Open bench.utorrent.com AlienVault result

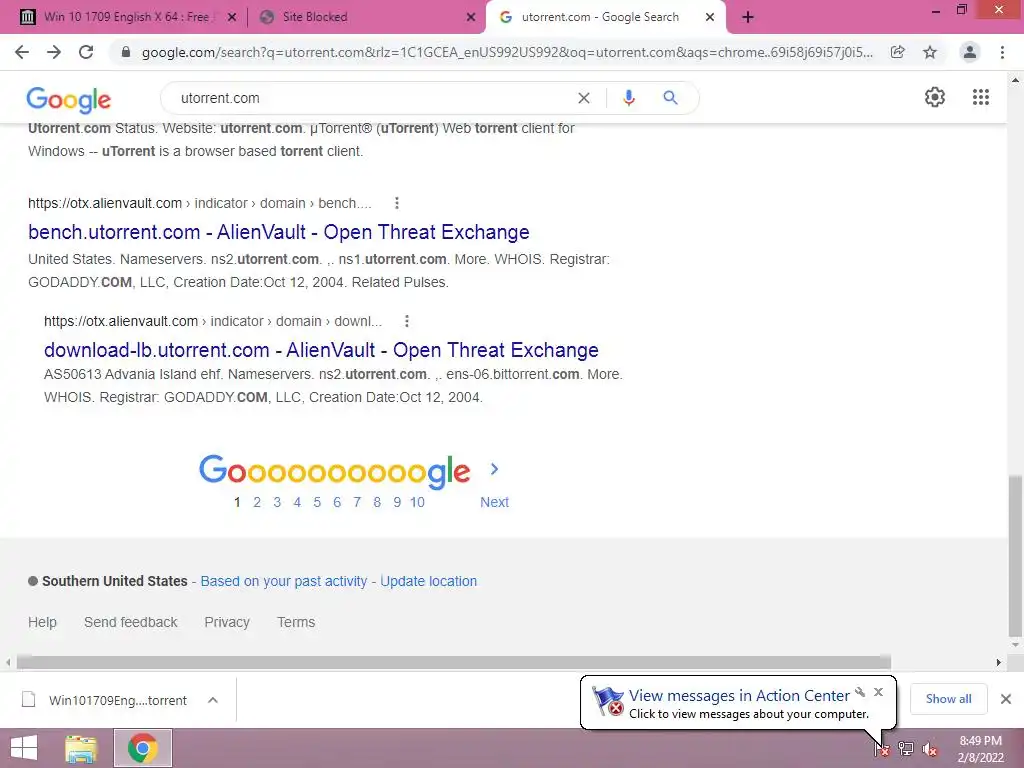tap(279, 232)
